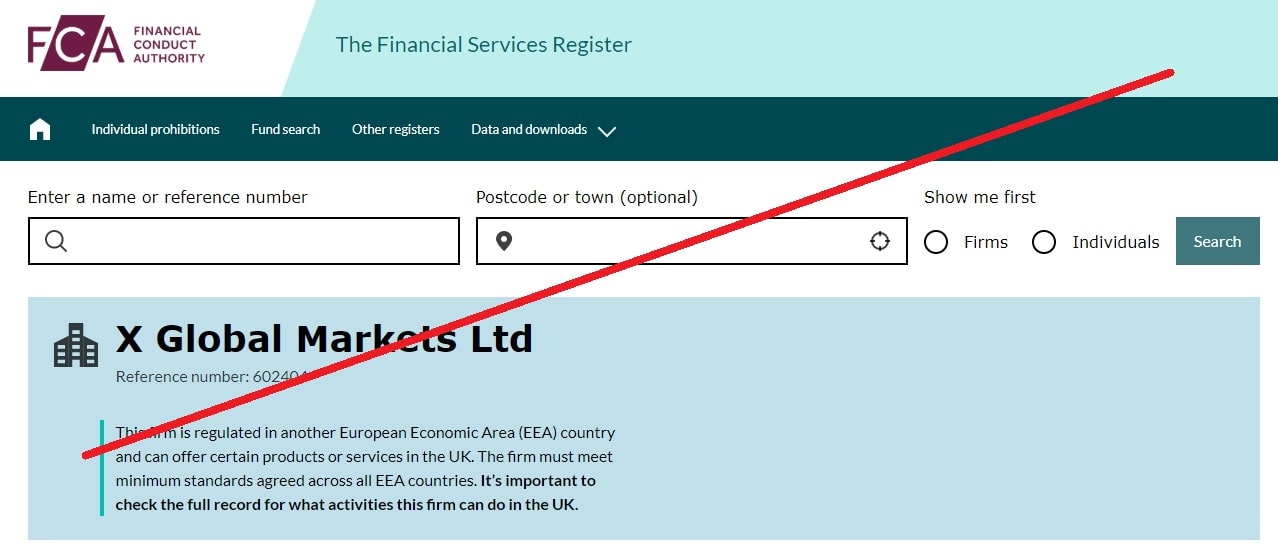This screenshot has width=1278, height=551.
Task: Open Other registers page
Action: [x=396, y=129]
